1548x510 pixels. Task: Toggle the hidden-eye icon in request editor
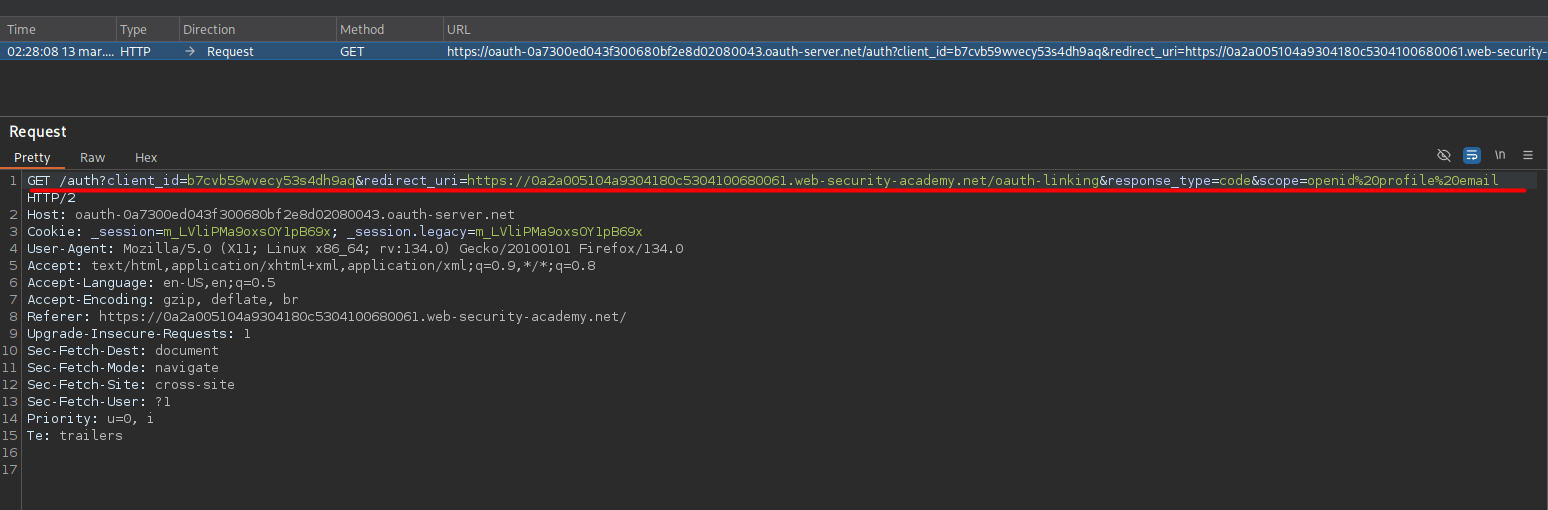pos(1443,156)
